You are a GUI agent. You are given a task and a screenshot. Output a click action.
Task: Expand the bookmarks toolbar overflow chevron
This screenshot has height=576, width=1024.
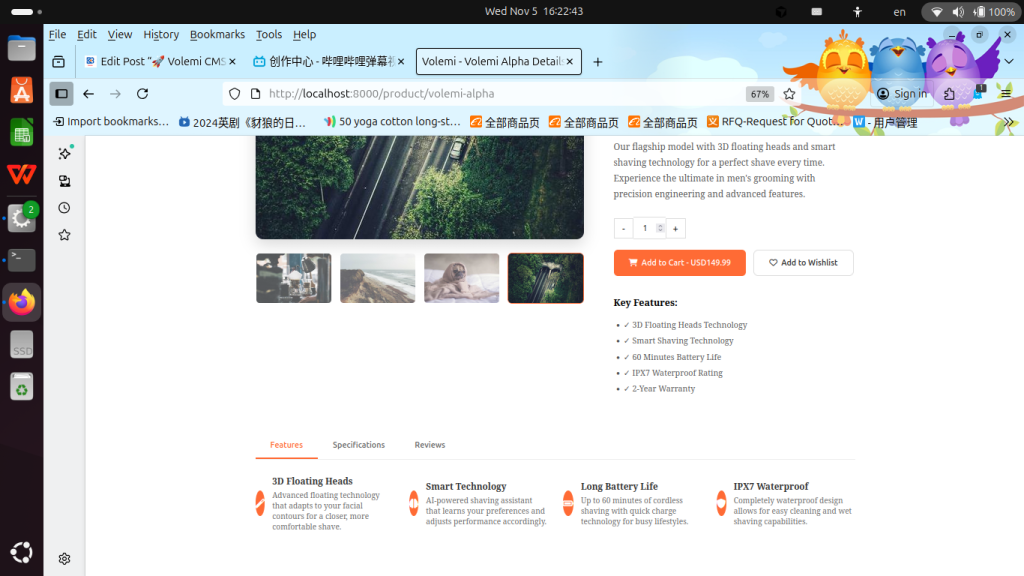click(1008, 122)
